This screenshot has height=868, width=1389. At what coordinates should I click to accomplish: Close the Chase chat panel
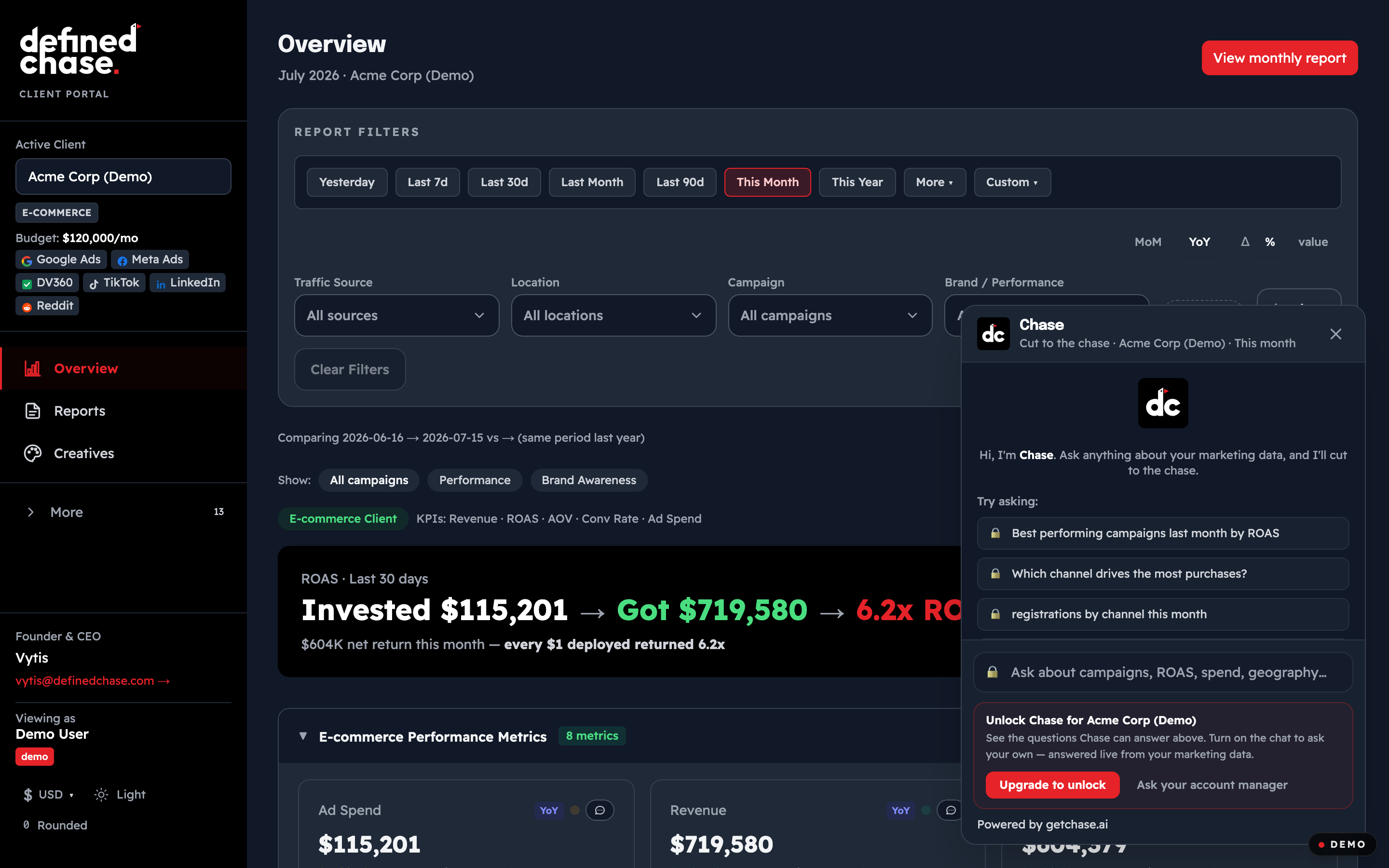pyautogui.click(x=1335, y=334)
